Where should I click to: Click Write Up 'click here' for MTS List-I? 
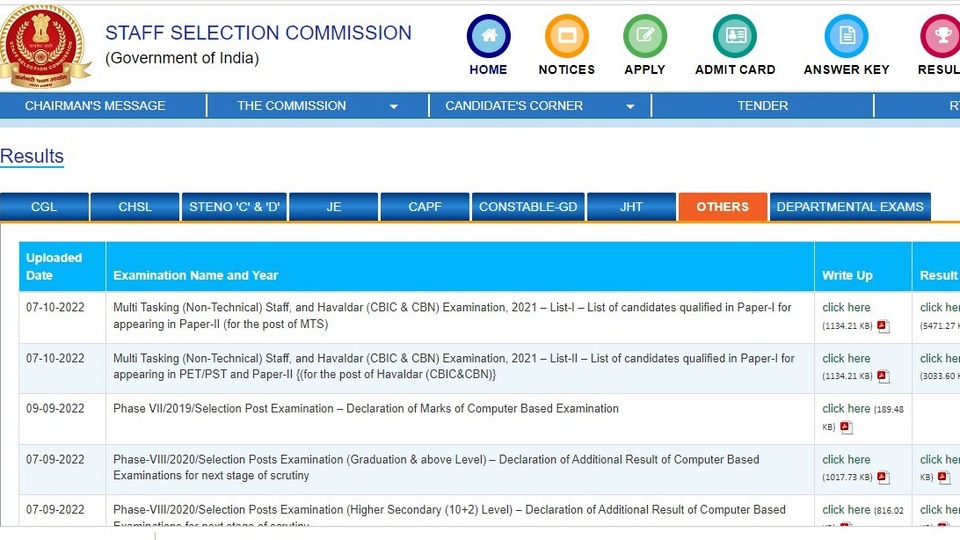pyautogui.click(x=846, y=307)
